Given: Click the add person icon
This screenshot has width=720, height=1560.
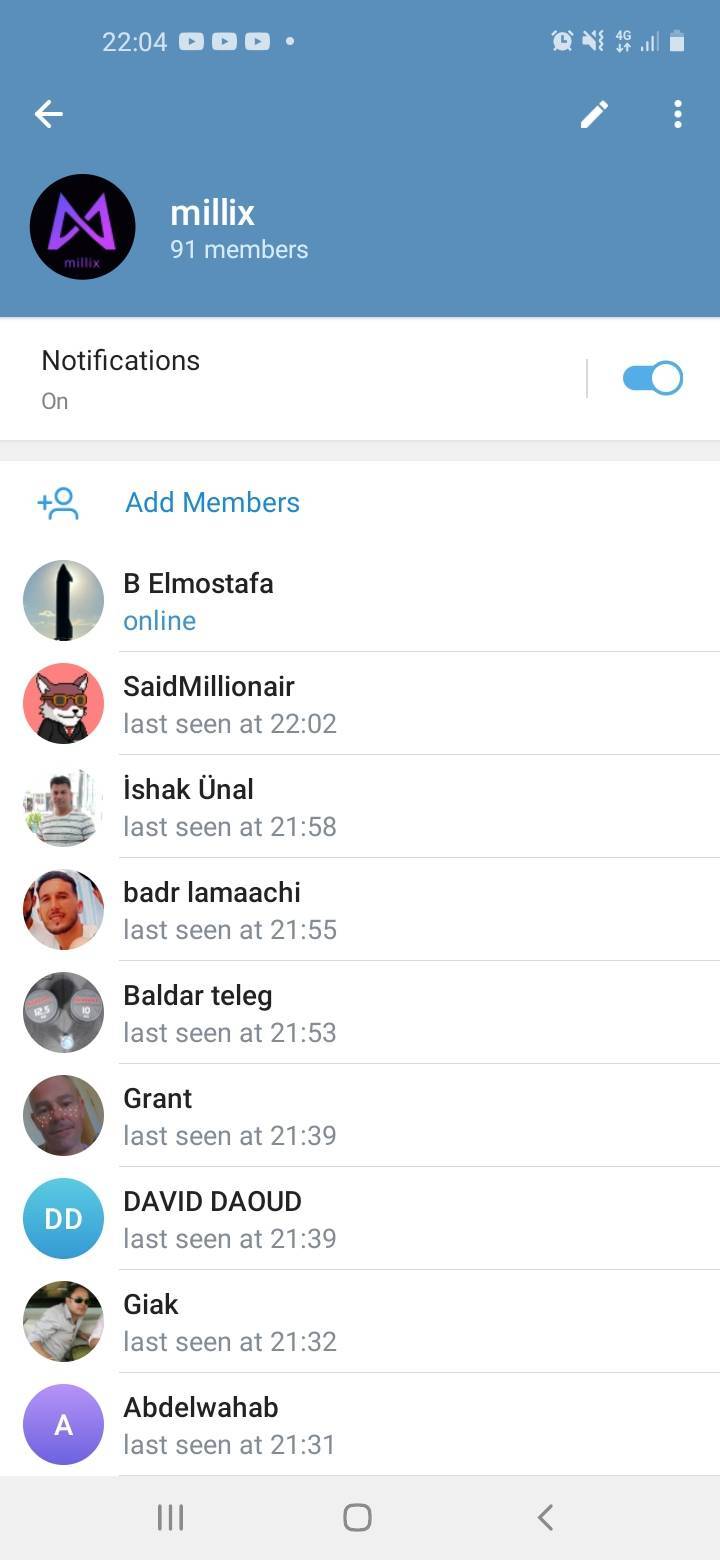Looking at the screenshot, I should pos(58,503).
